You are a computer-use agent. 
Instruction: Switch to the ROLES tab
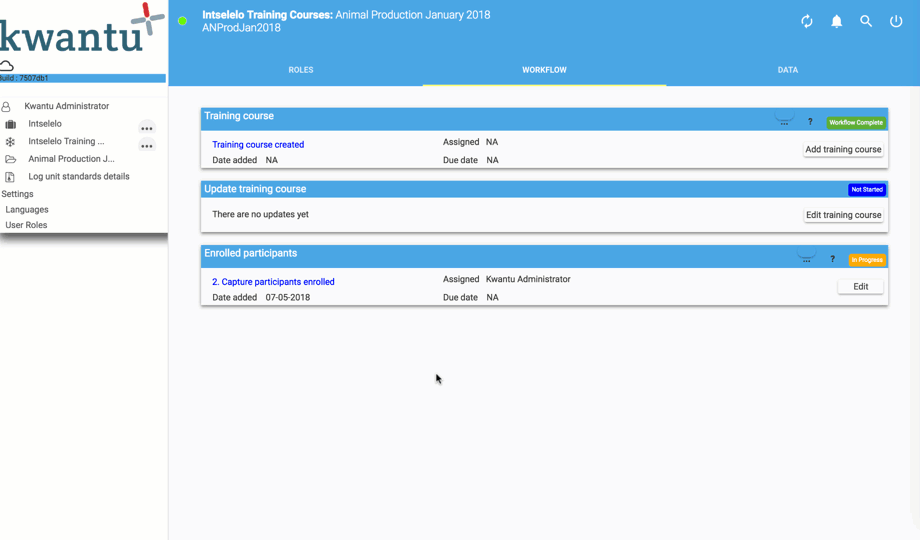click(301, 70)
